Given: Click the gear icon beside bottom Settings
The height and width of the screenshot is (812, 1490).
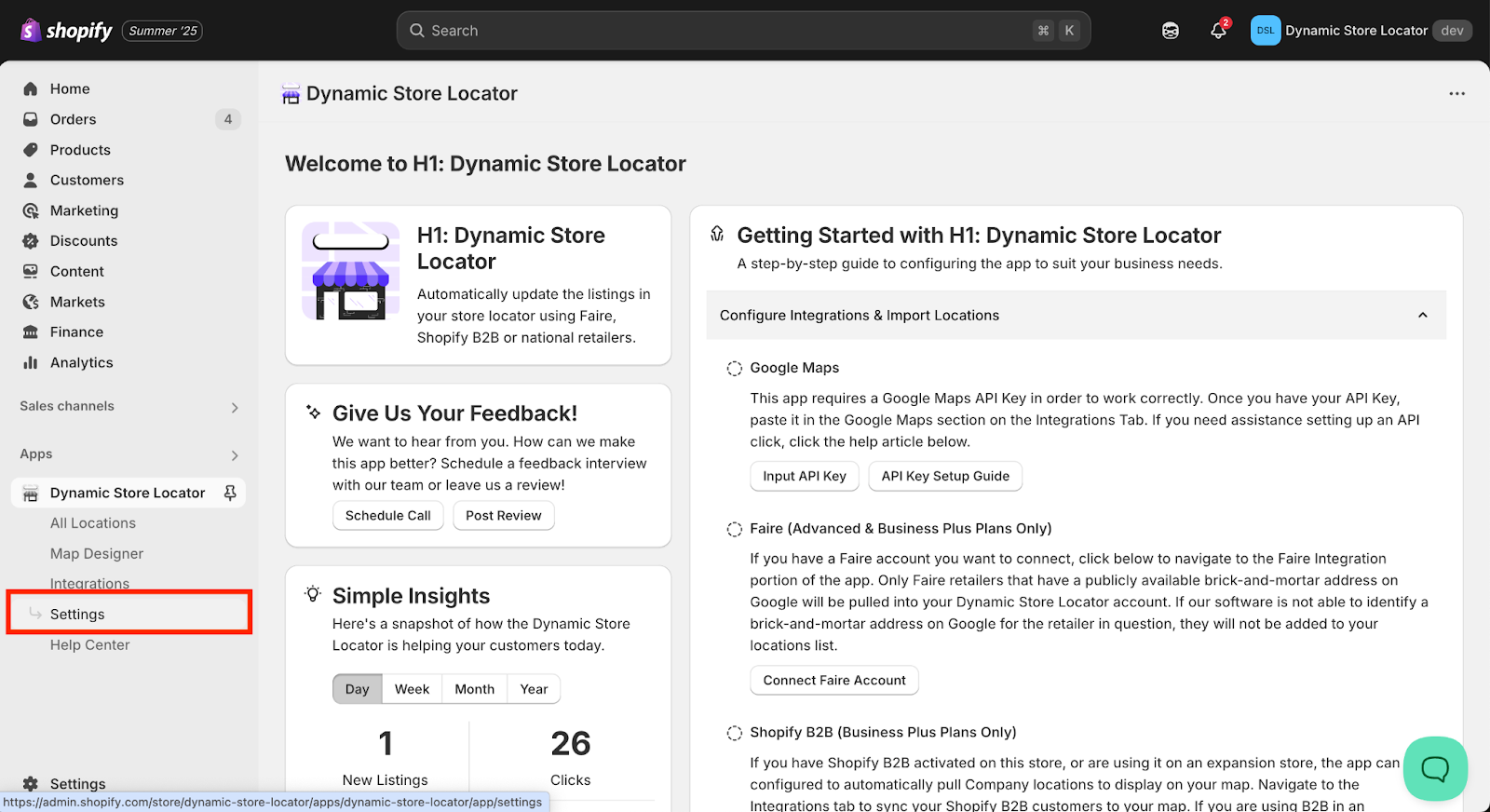Looking at the screenshot, I should click(x=31, y=784).
